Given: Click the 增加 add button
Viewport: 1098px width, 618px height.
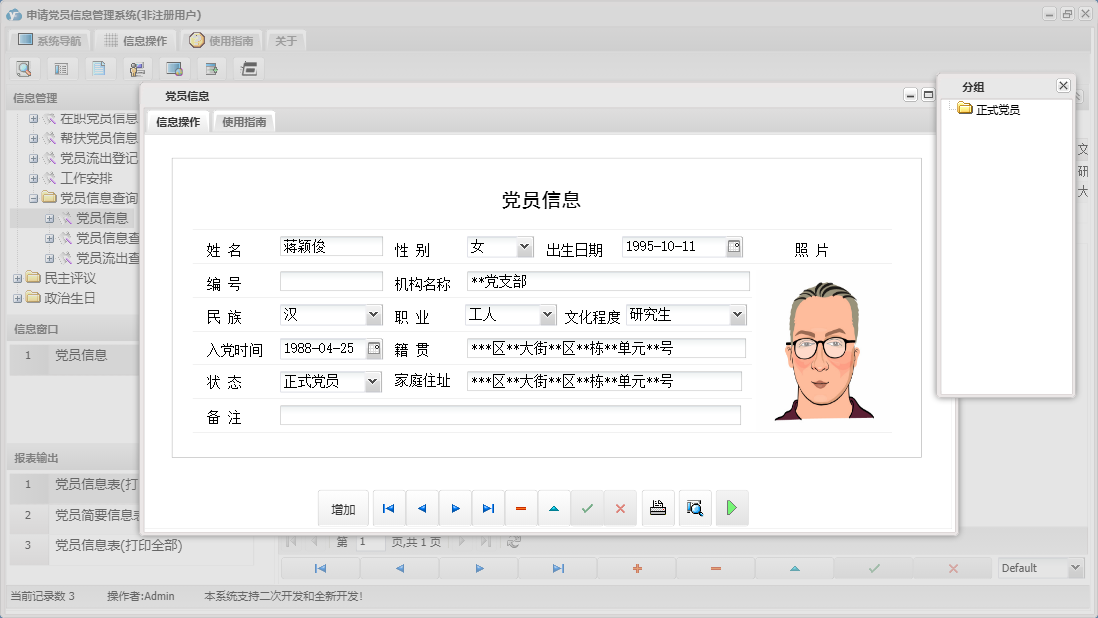Looking at the screenshot, I should click(343, 508).
